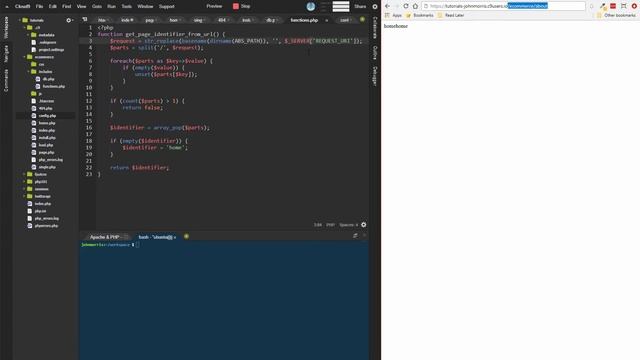Open the Window menu
This screenshot has height=360, width=640.
[145, 6]
